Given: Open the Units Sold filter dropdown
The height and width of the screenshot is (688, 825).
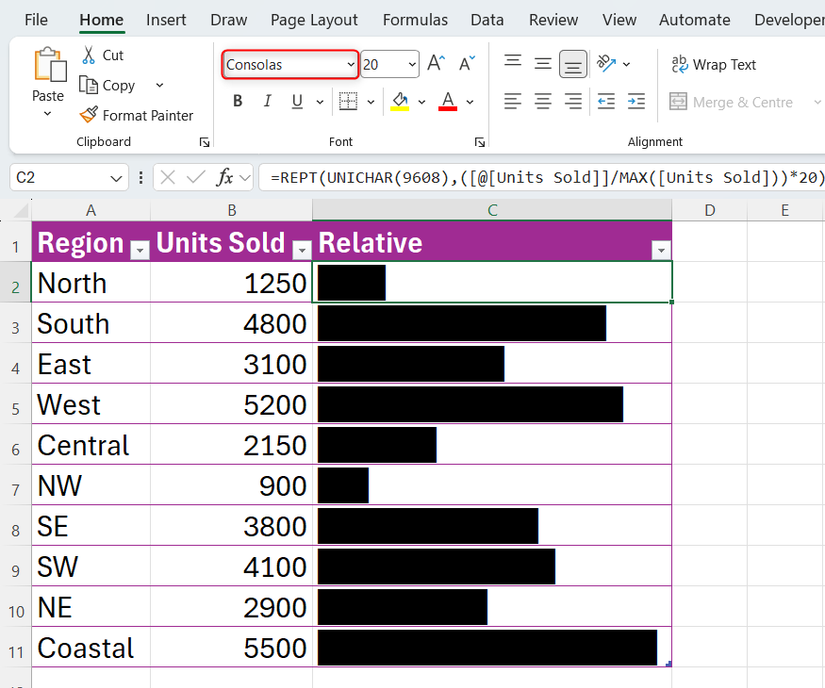Looking at the screenshot, I should pyautogui.click(x=301, y=250).
